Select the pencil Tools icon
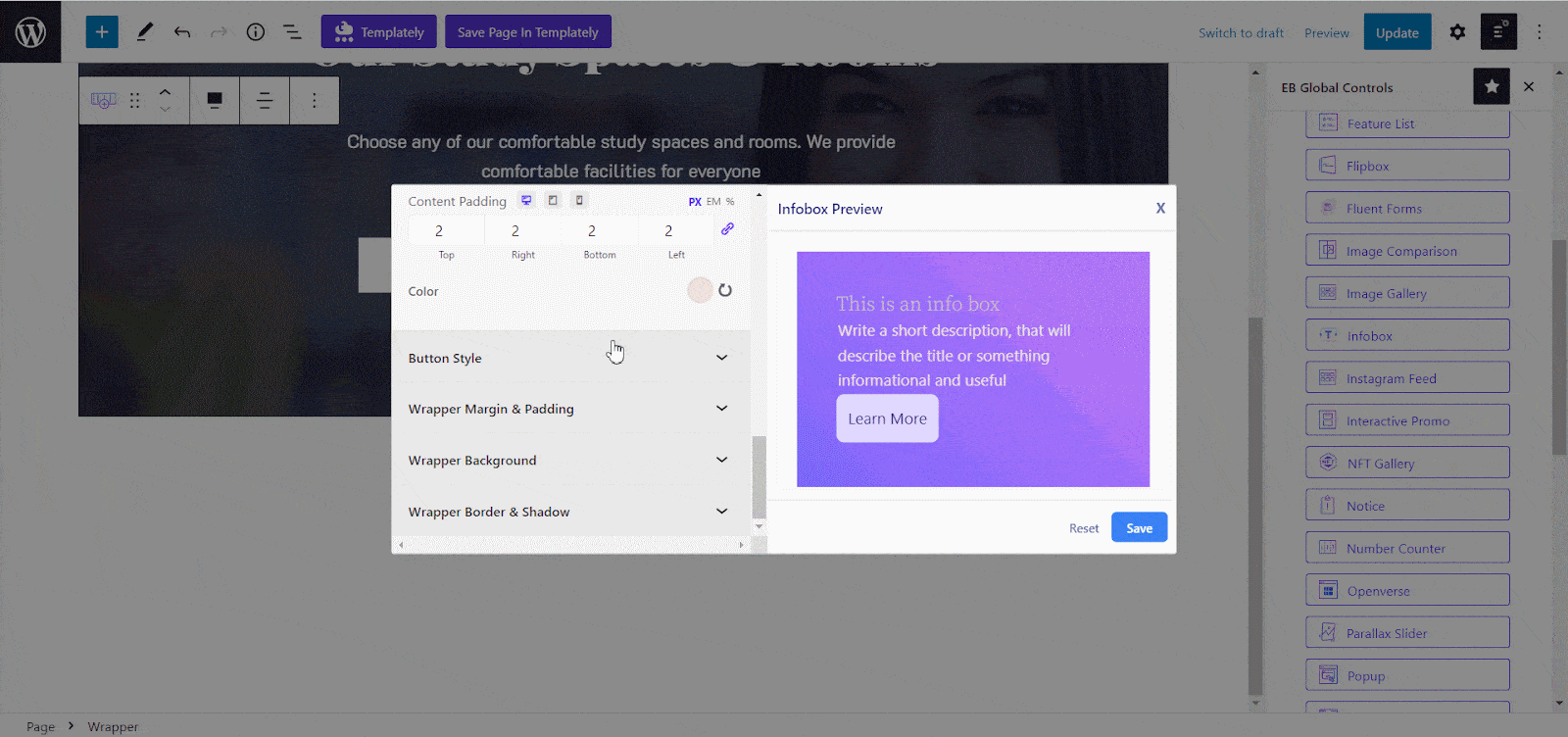 [x=145, y=32]
